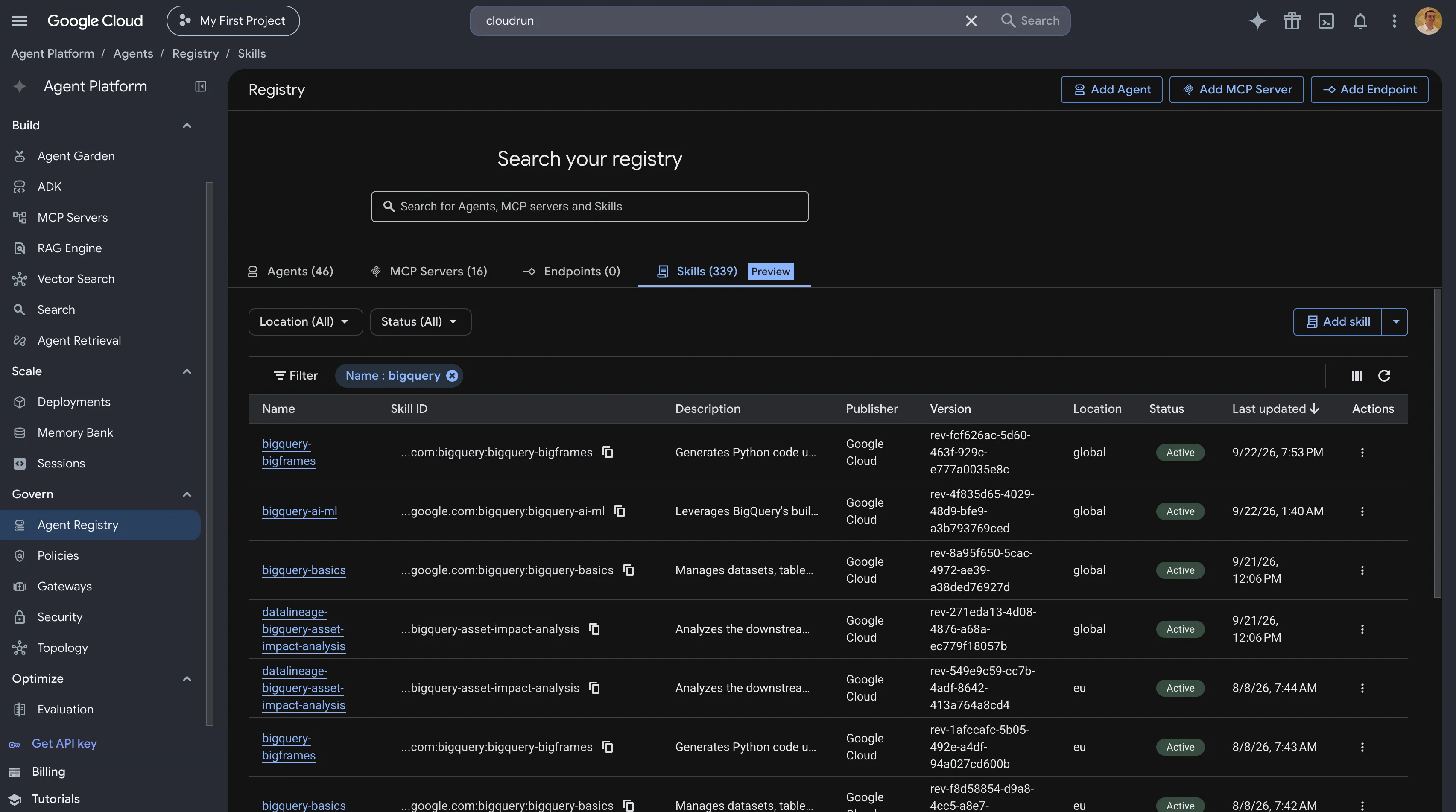Viewport: 1456px width, 812px height.
Task: Open notifications bell
Action: click(1360, 21)
